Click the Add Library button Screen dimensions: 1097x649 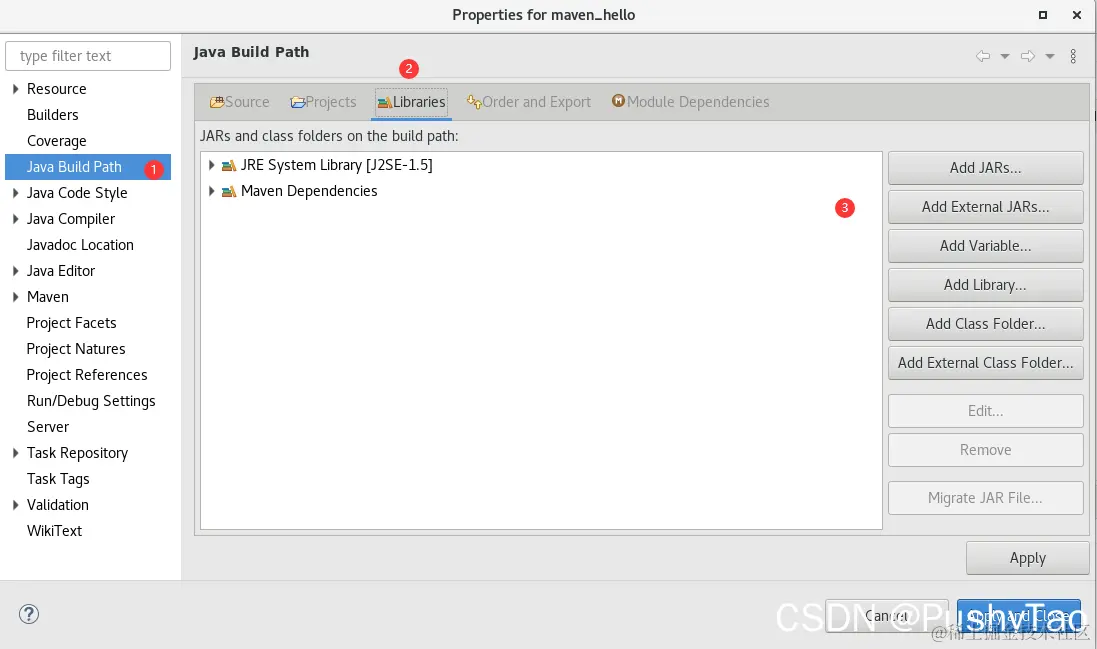[986, 285]
